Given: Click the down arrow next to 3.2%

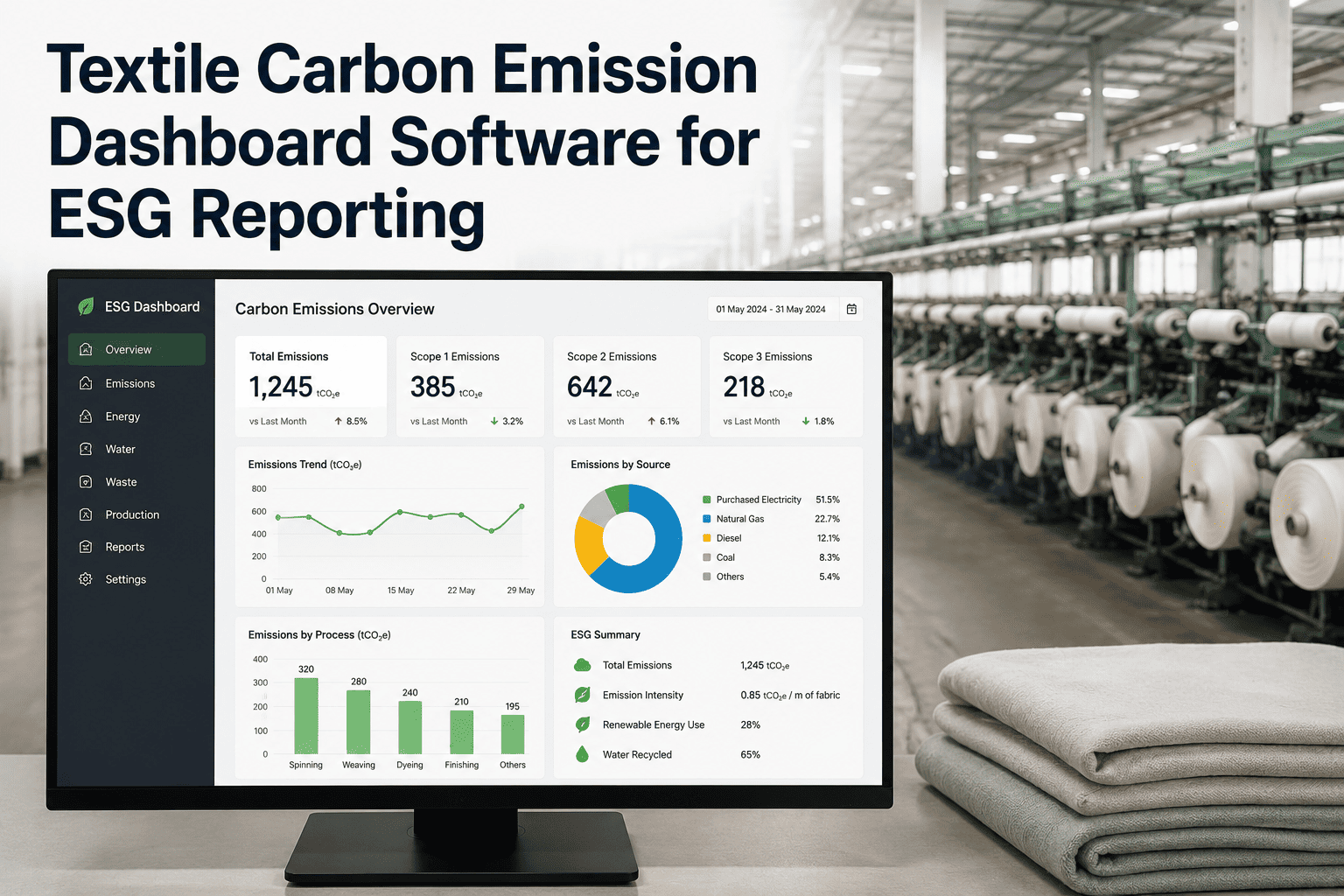Looking at the screenshot, I should point(494,421).
